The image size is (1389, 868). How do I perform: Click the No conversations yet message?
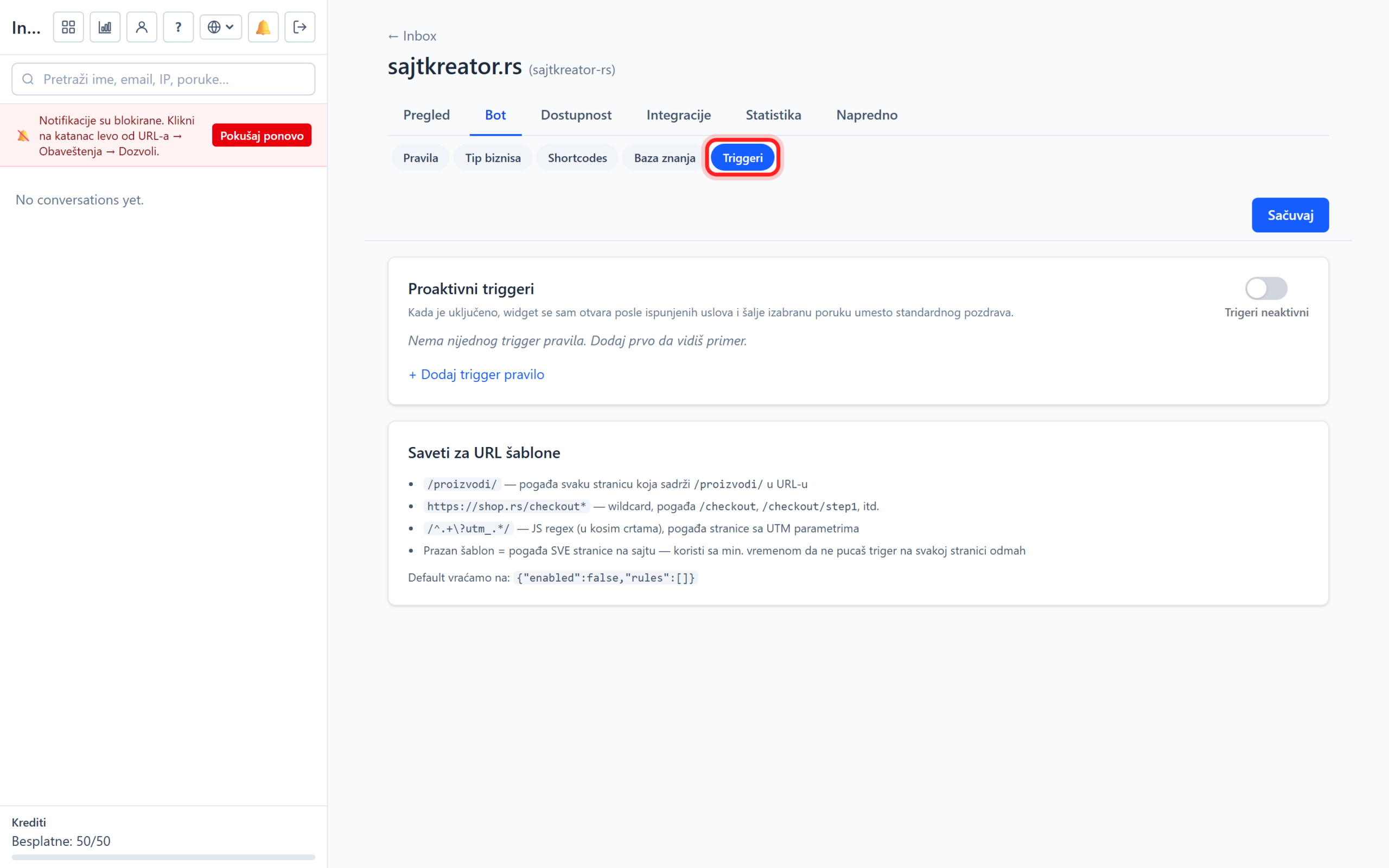pyautogui.click(x=80, y=200)
